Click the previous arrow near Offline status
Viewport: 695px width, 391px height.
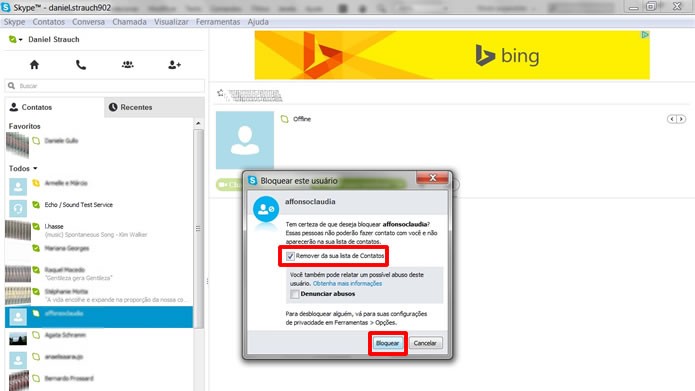[672, 119]
